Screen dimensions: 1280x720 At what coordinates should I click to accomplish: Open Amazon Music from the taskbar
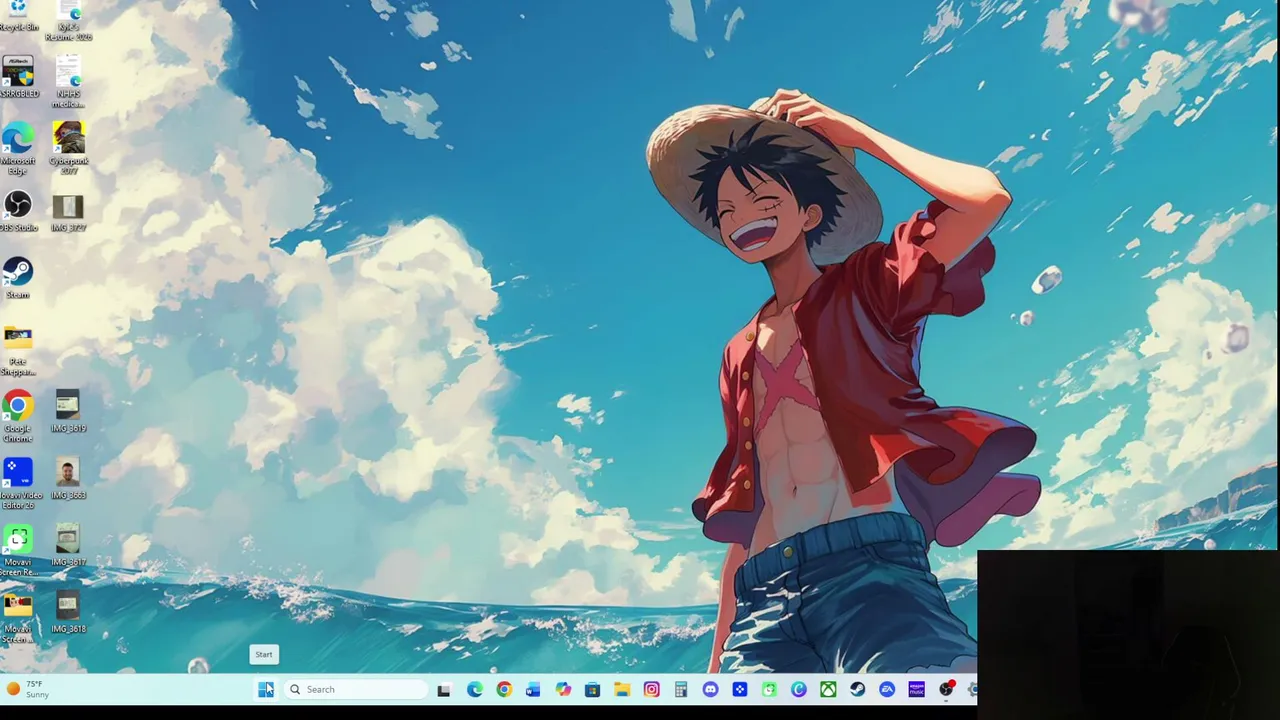pyautogui.click(x=917, y=689)
